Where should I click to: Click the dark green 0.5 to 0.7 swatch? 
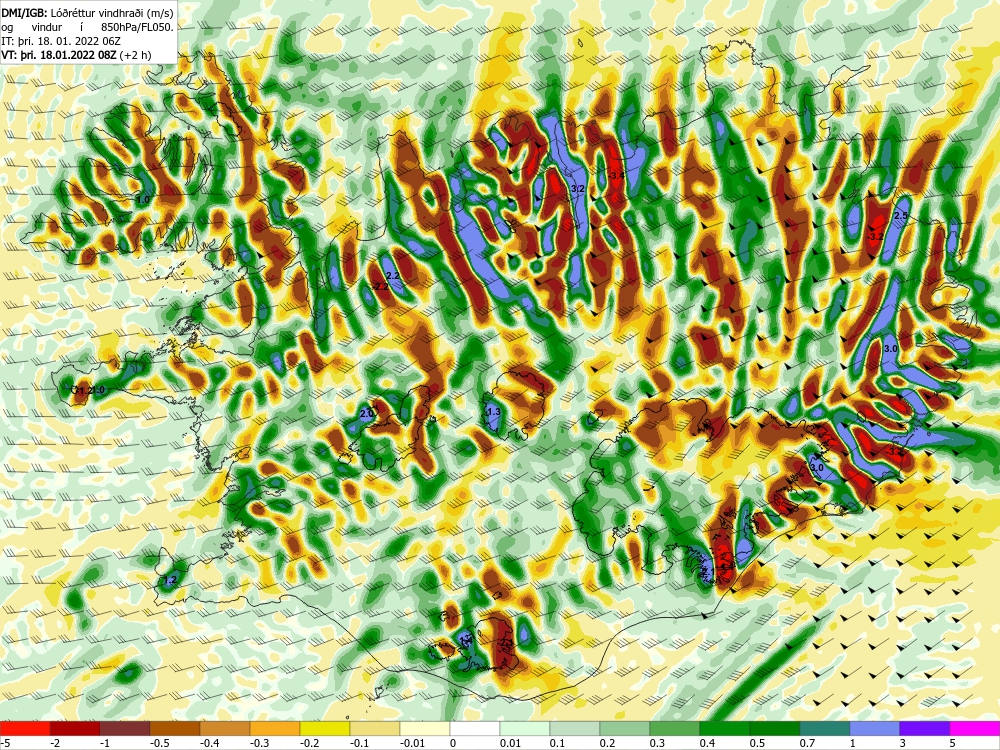click(x=775, y=729)
